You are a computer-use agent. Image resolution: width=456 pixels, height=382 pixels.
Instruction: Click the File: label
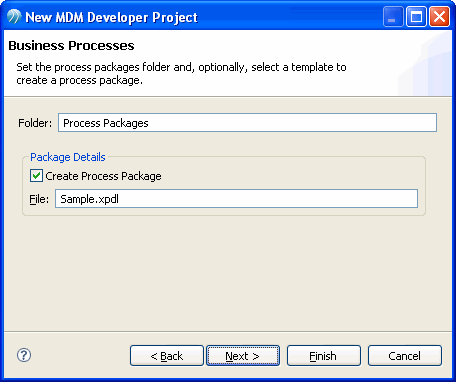[x=39, y=199]
